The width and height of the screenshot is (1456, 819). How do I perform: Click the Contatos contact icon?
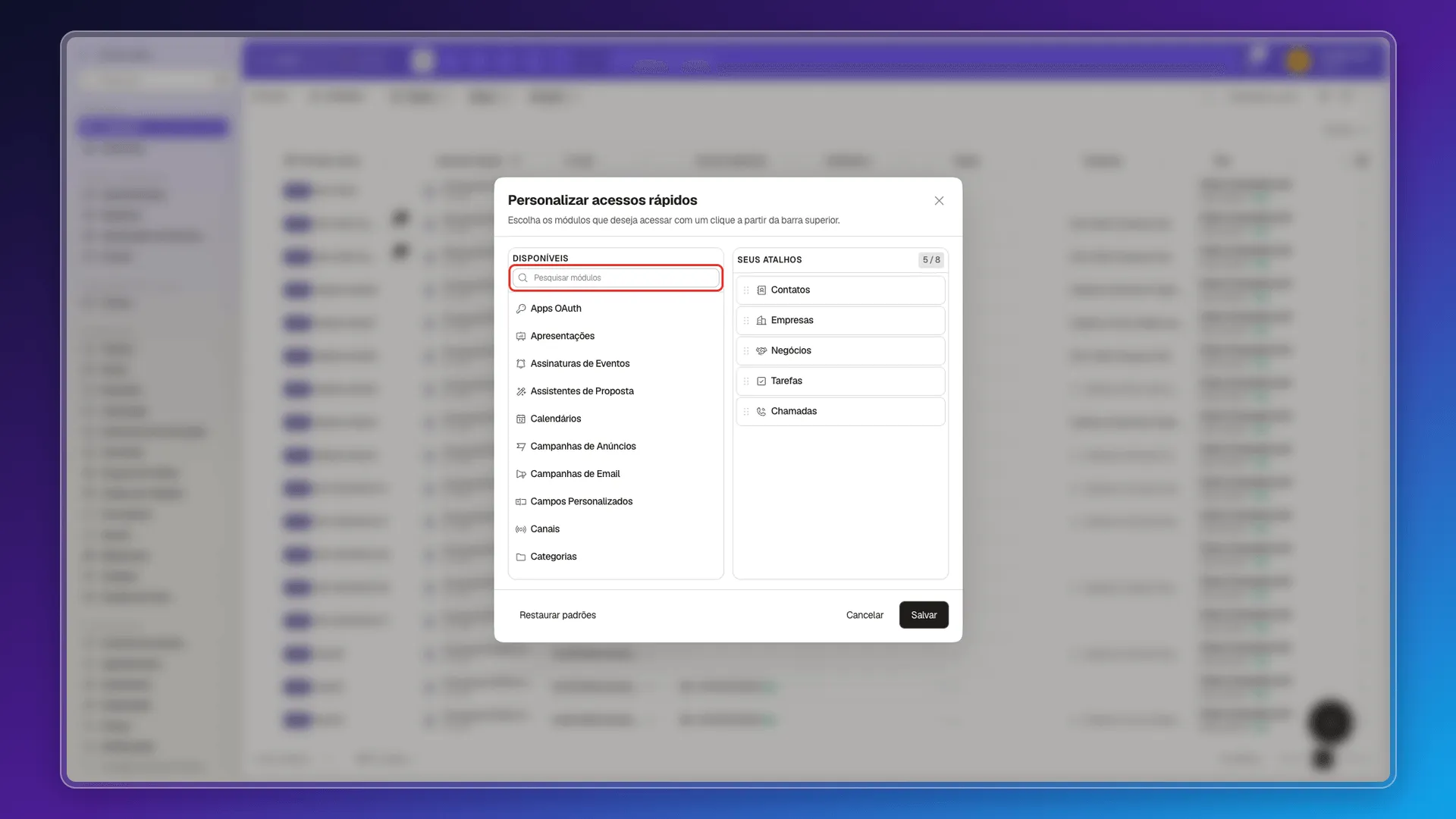(x=761, y=290)
